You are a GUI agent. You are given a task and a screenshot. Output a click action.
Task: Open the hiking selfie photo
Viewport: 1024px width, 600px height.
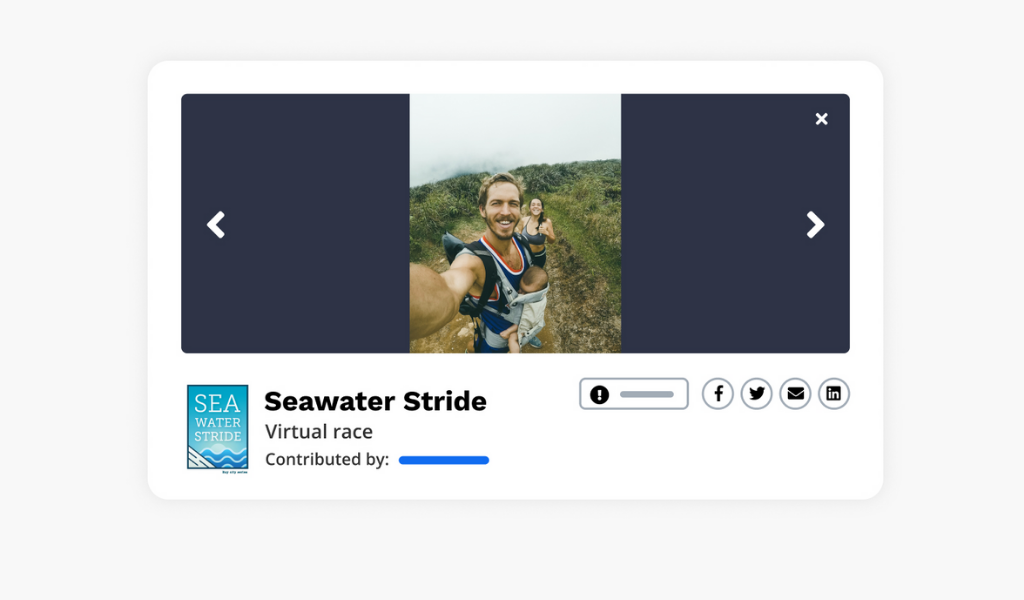coord(515,224)
